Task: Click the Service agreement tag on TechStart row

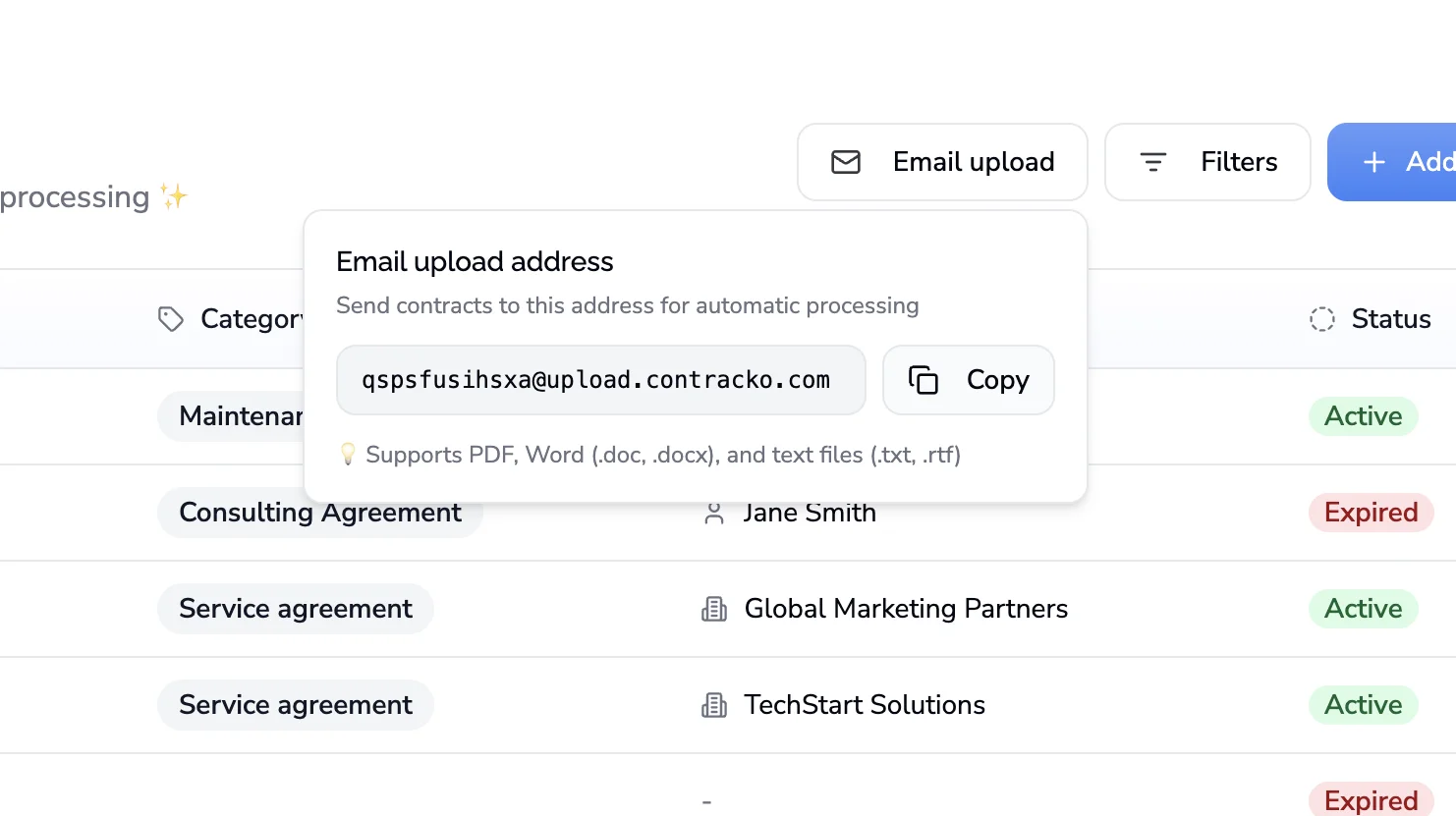Action: (295, 704)
